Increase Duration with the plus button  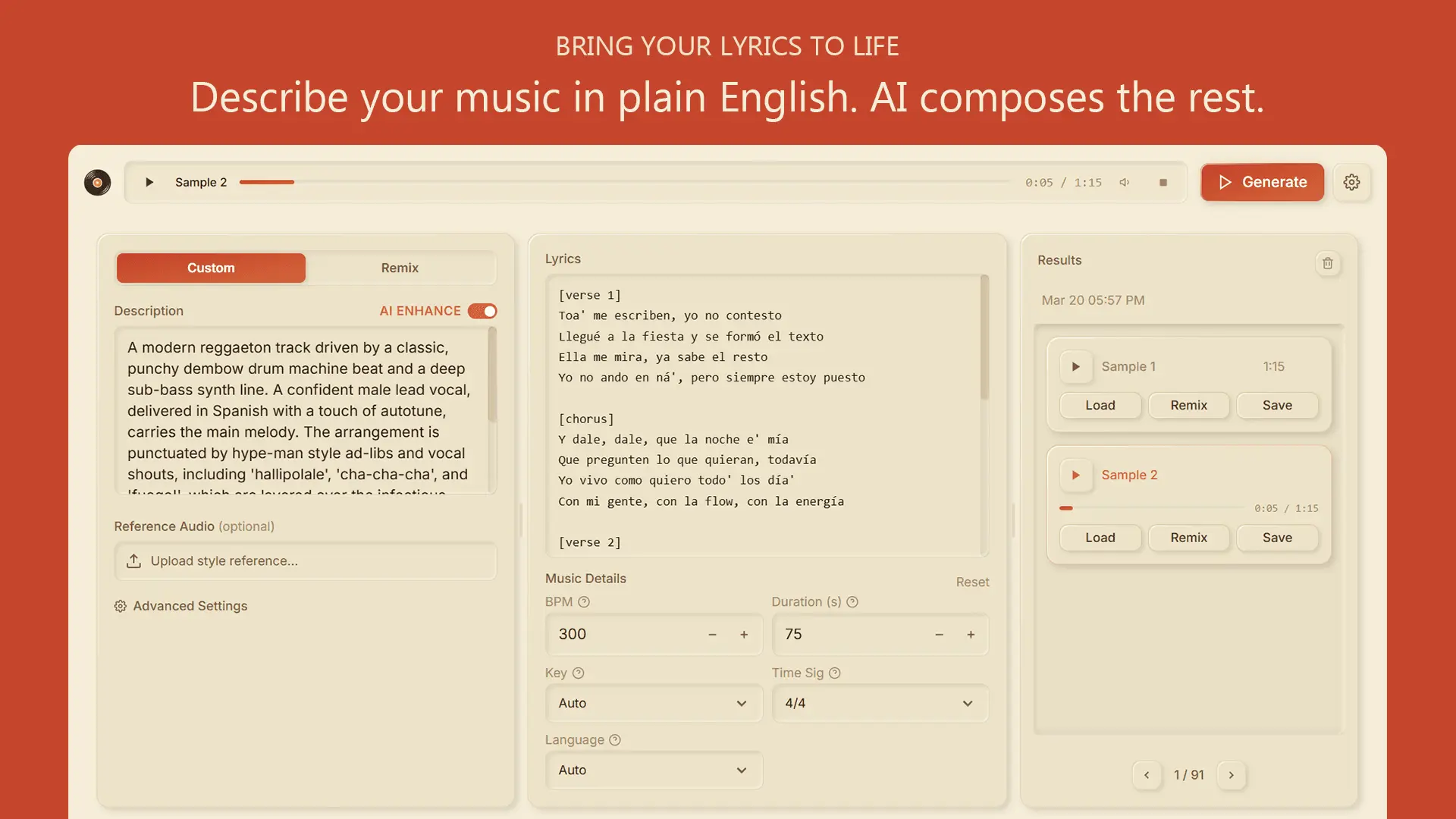971,634
